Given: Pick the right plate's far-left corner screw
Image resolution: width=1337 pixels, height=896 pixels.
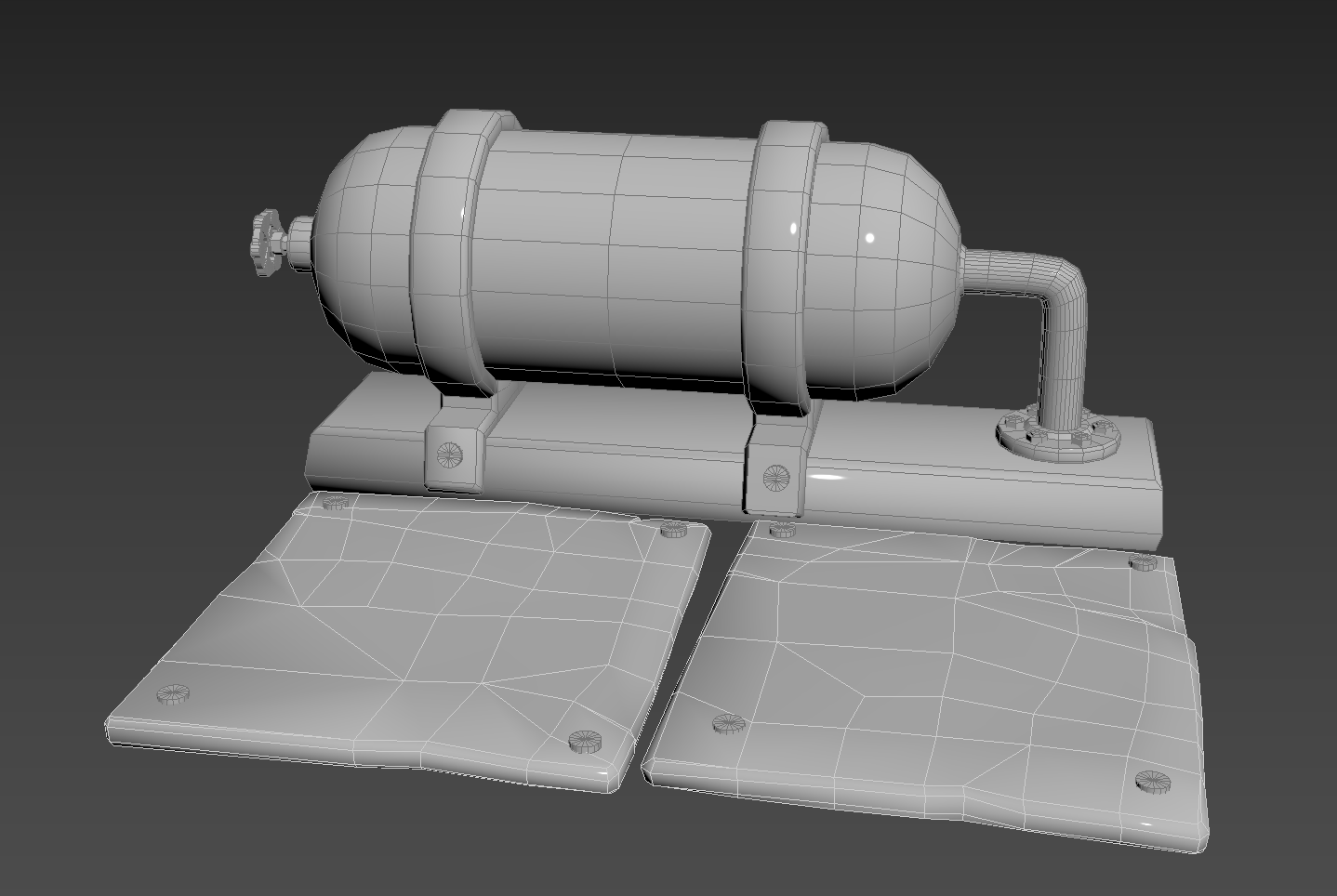Looking at the screenshot, I should [782, 529].
